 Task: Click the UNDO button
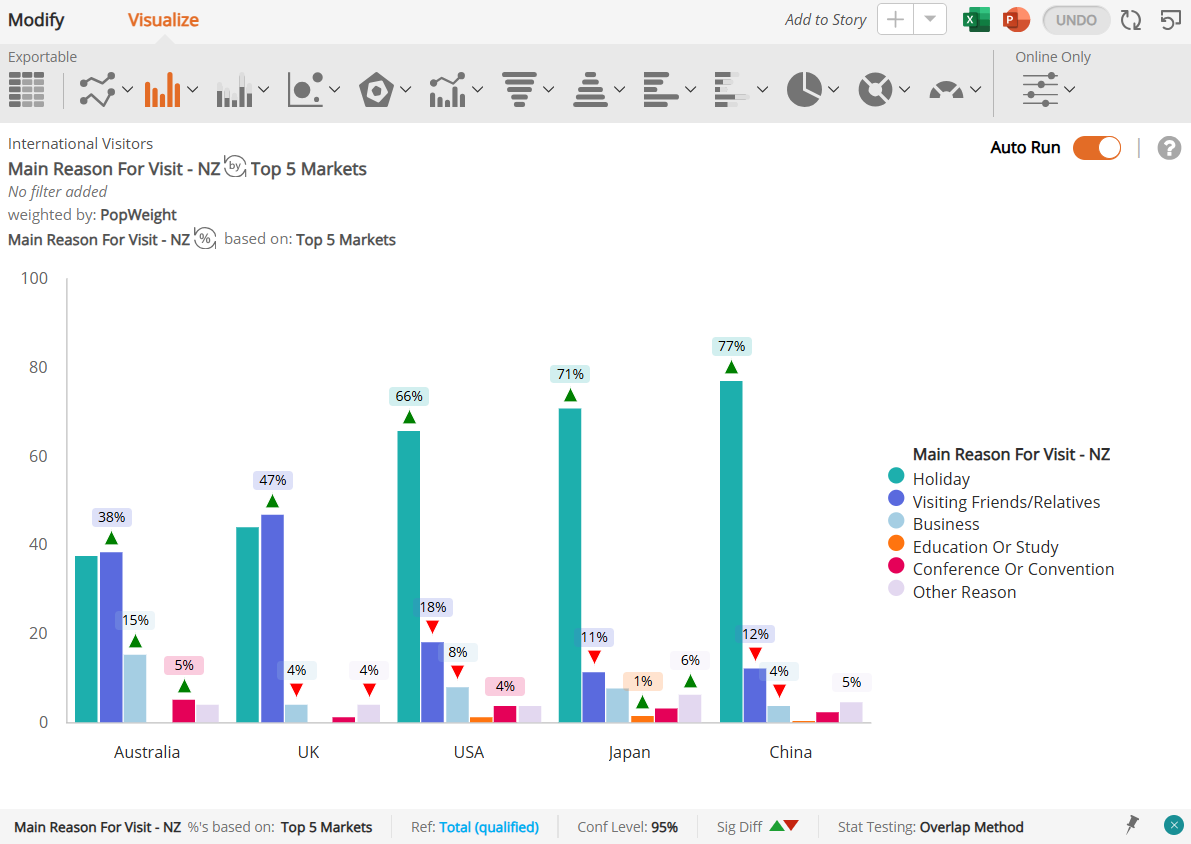coord(1076,20)
